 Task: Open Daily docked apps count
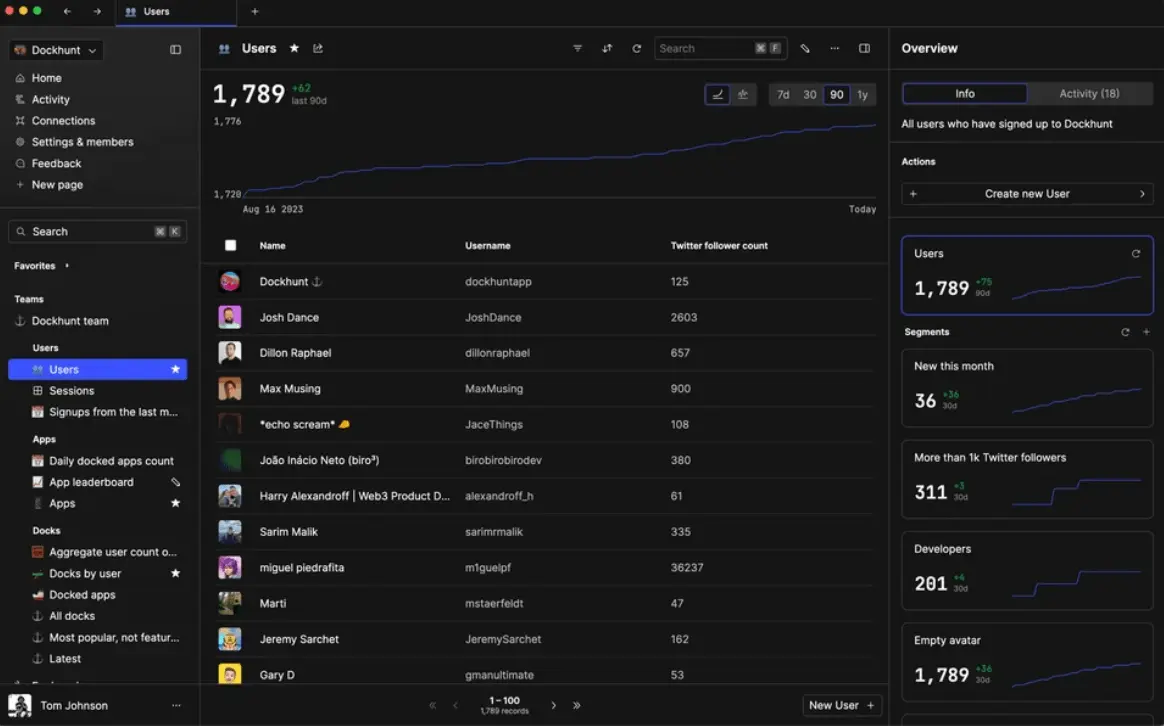[x=111, y=461]
